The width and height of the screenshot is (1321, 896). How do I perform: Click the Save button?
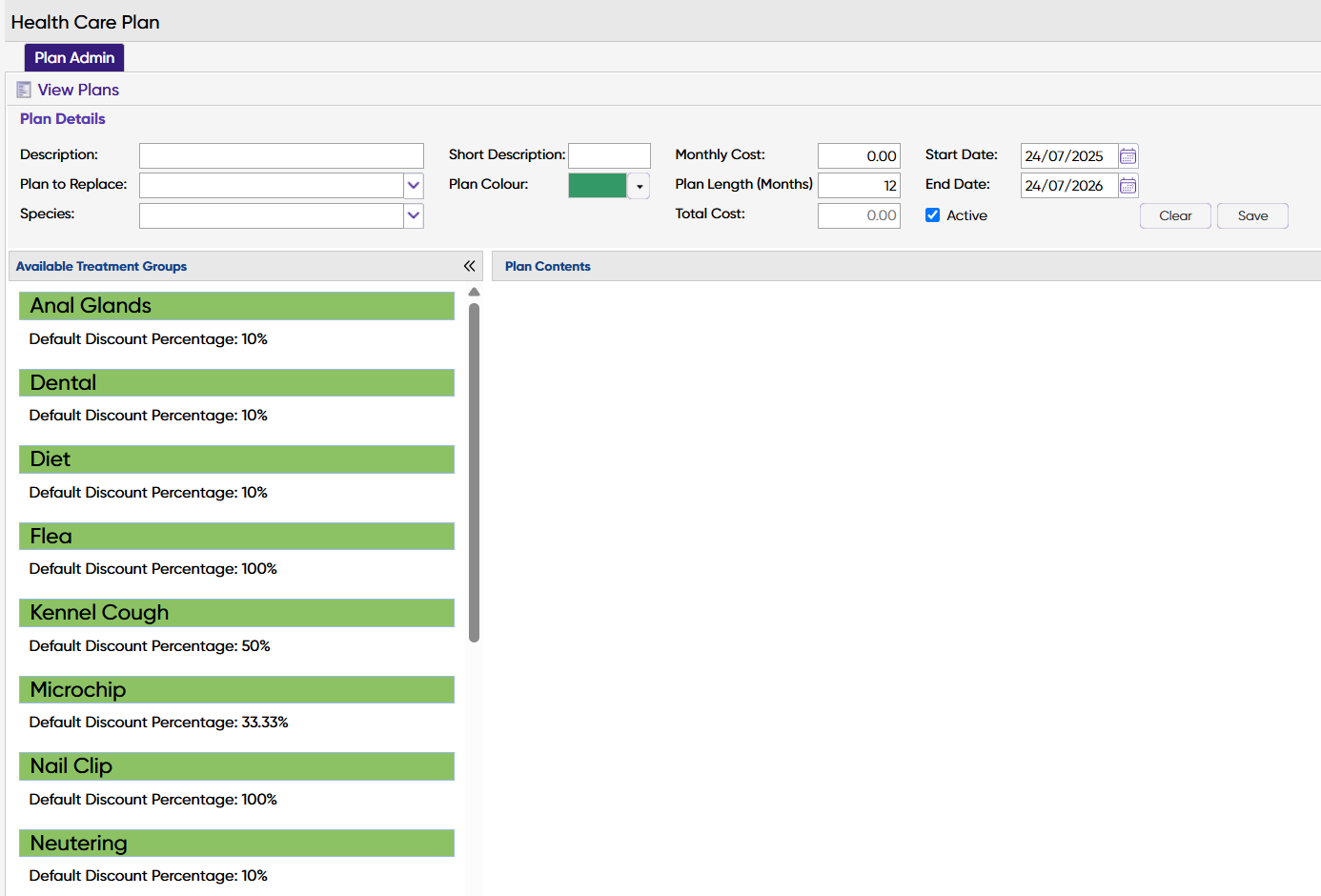[x=1252, y=216]
